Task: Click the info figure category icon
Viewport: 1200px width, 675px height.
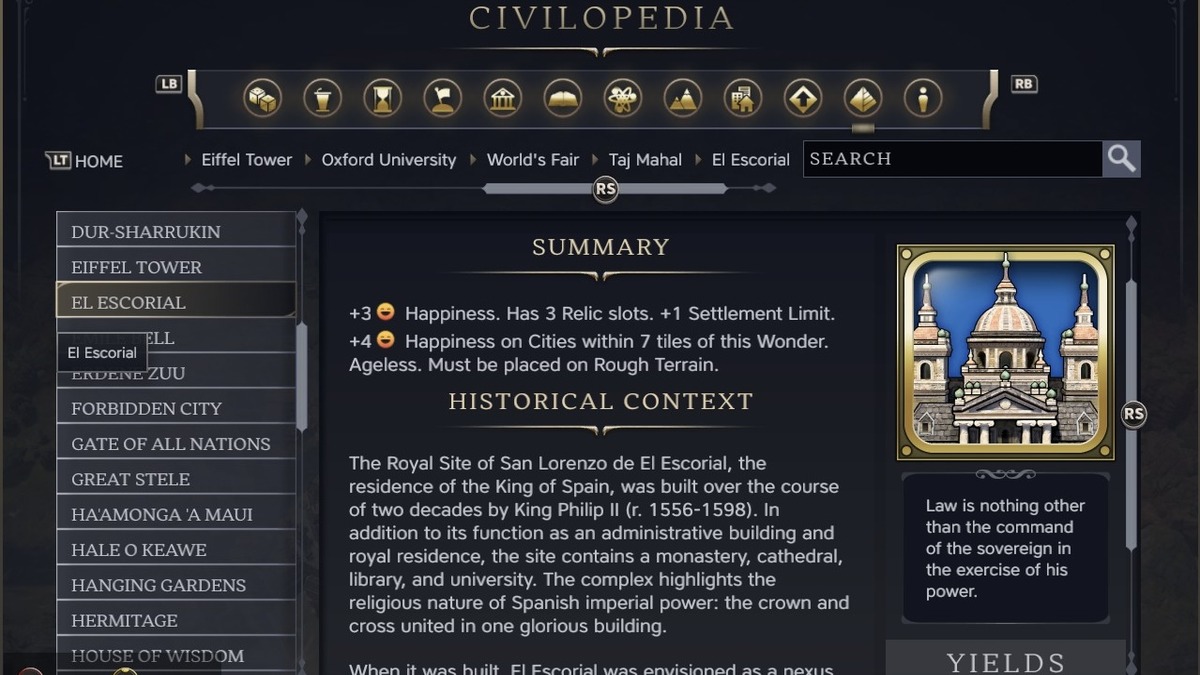Action: point(923,98)
